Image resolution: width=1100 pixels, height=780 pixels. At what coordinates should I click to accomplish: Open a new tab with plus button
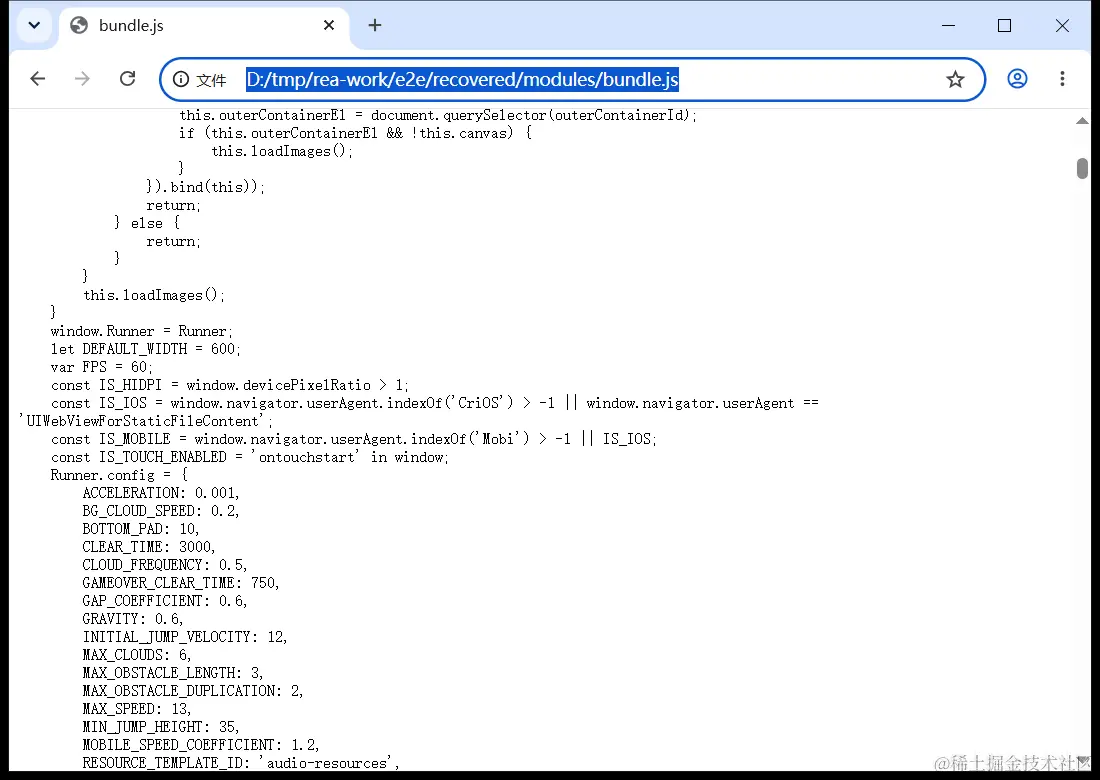click(x=375, y=25)
